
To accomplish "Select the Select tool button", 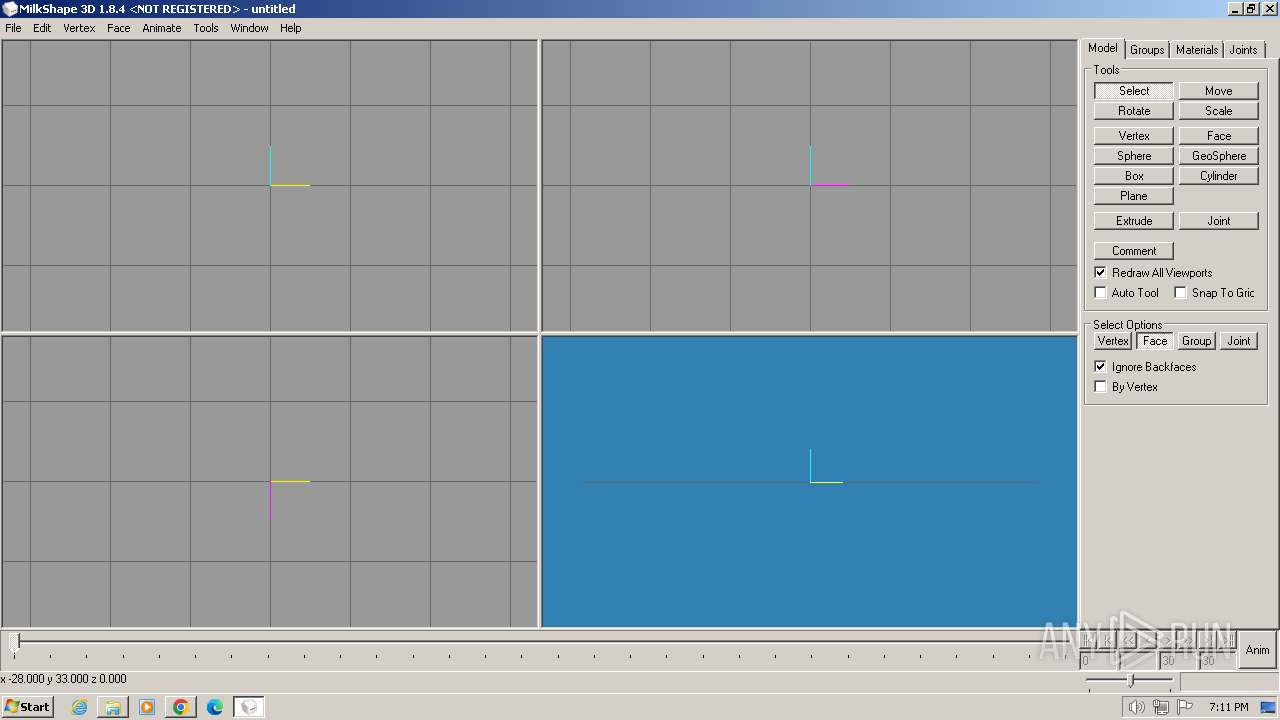I will pos(1134,90).
